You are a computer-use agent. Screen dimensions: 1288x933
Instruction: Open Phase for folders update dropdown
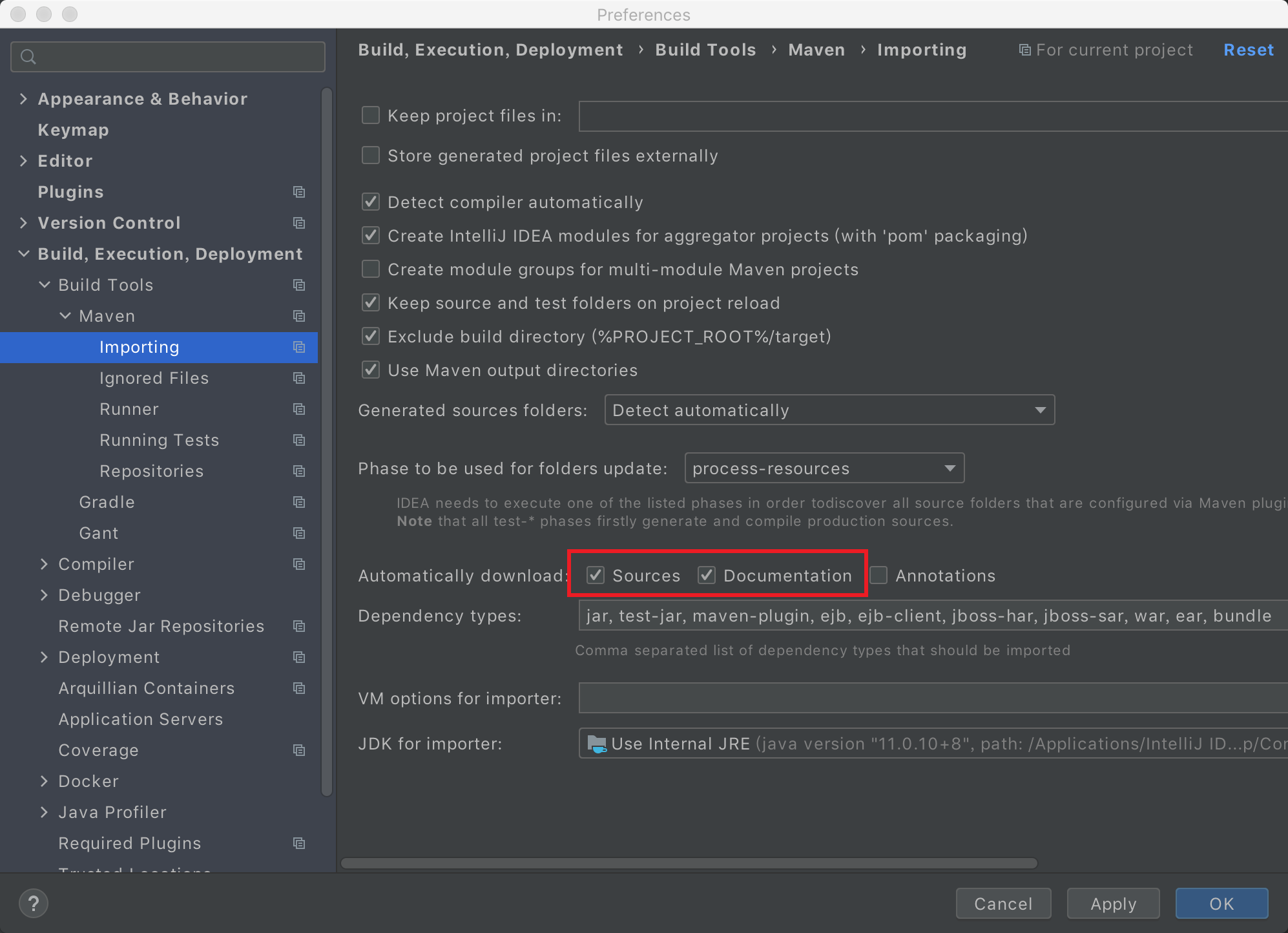pos(824,468)
